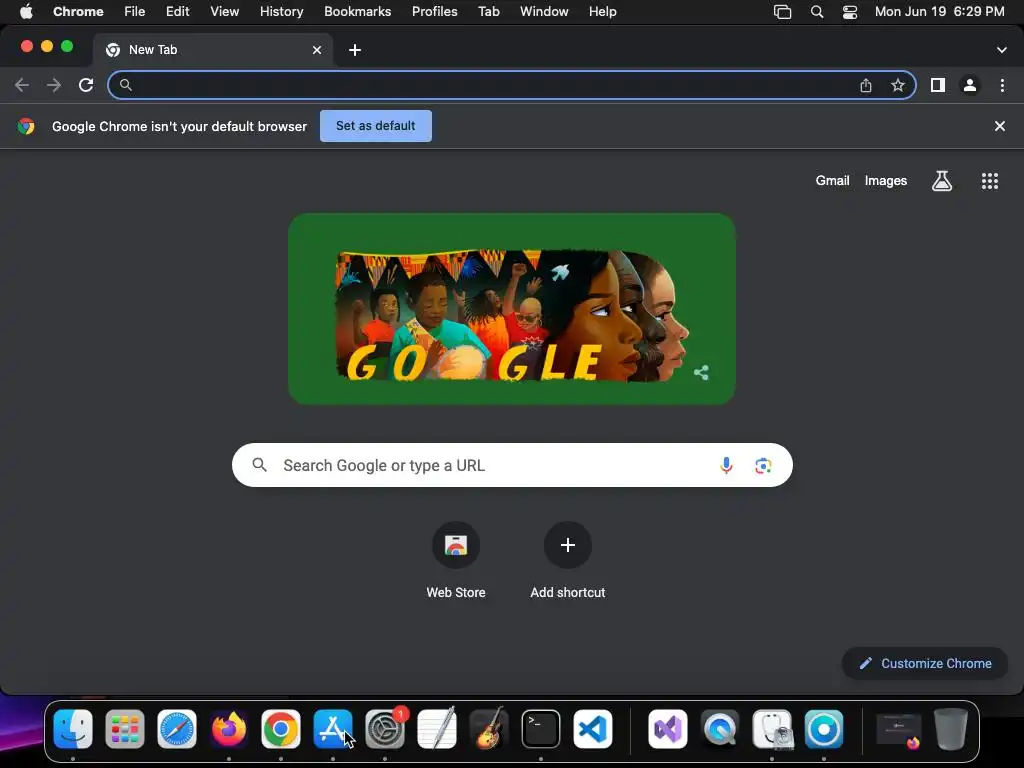Viewport: 1024px width, 768px height.
Task: Launch GarageBand from the Dock
Action: click(488, 729)
